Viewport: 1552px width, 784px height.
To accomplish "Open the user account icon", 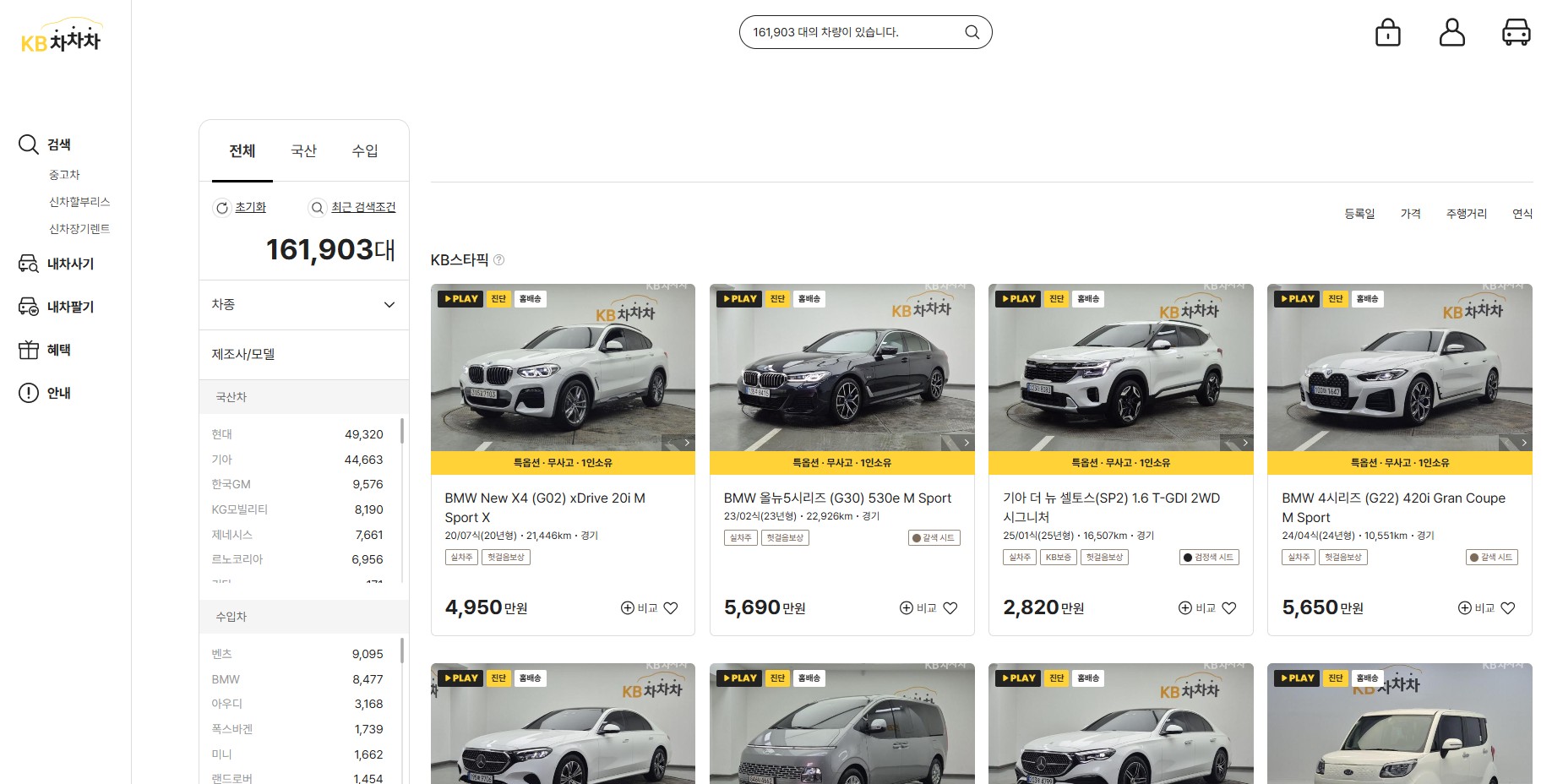I will pyautogui.click(x=1452, y=32).
